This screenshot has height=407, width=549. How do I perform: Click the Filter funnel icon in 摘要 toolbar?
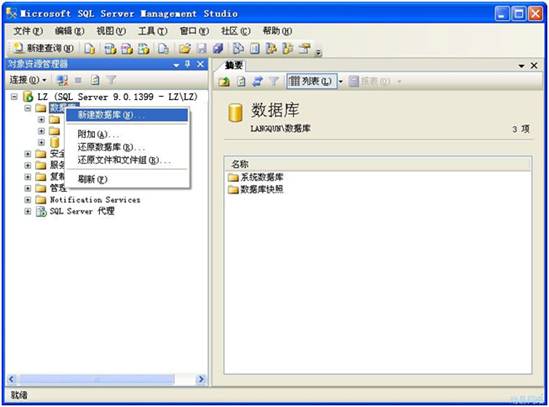tap(274, 82)
